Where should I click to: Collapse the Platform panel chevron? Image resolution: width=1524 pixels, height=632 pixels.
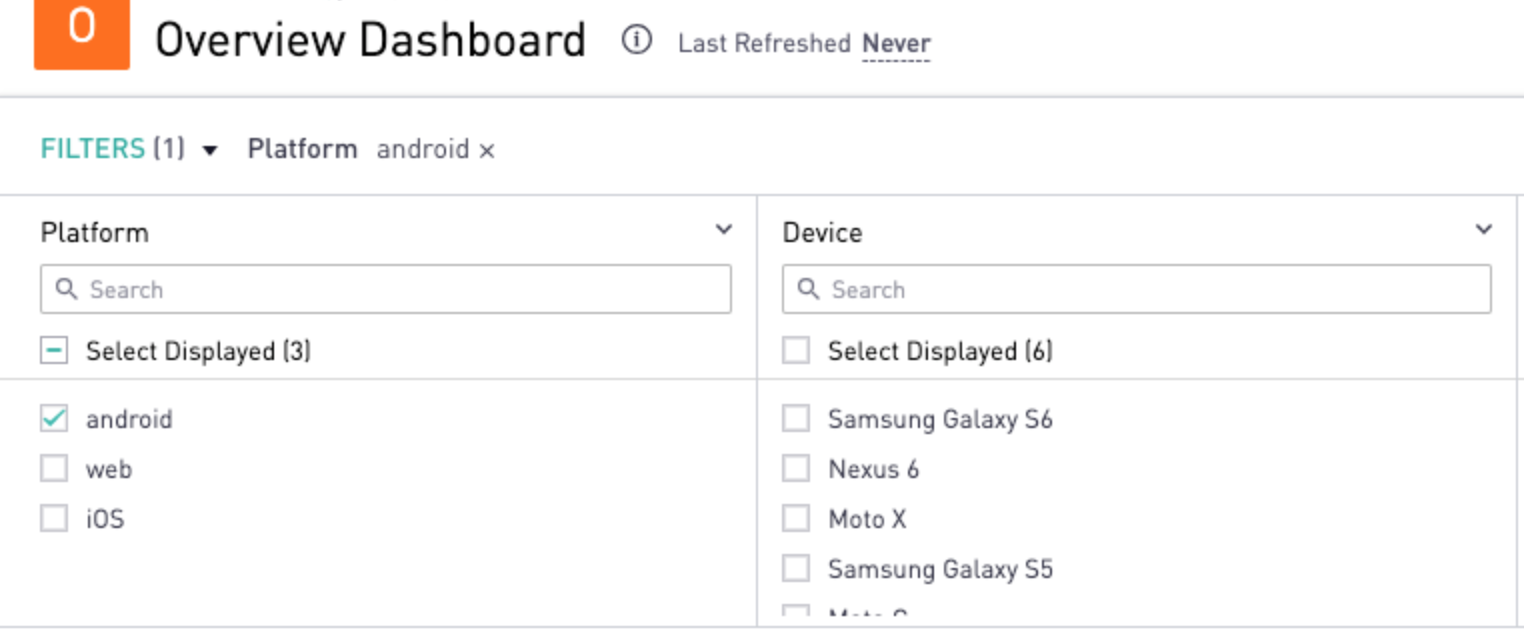coord(723,229)
